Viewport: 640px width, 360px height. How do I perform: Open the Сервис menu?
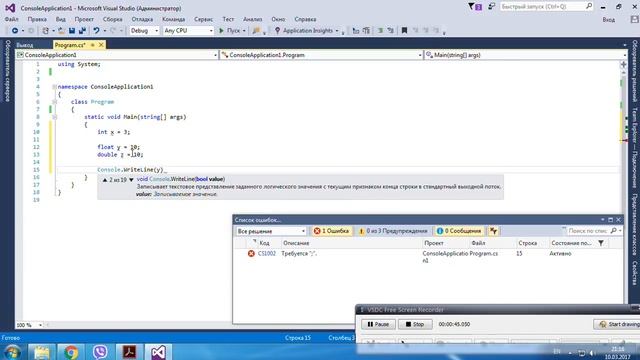[x=203, y=19]
